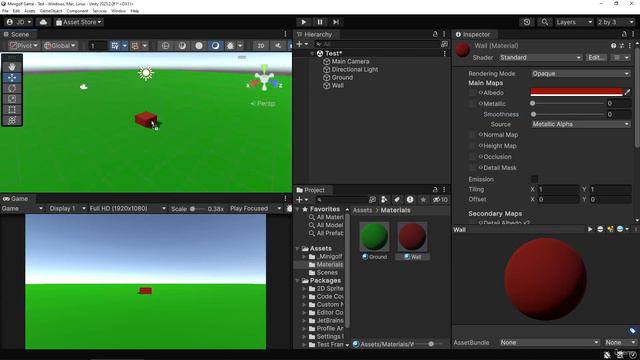Open the Component menu

(x=77, y=11)
